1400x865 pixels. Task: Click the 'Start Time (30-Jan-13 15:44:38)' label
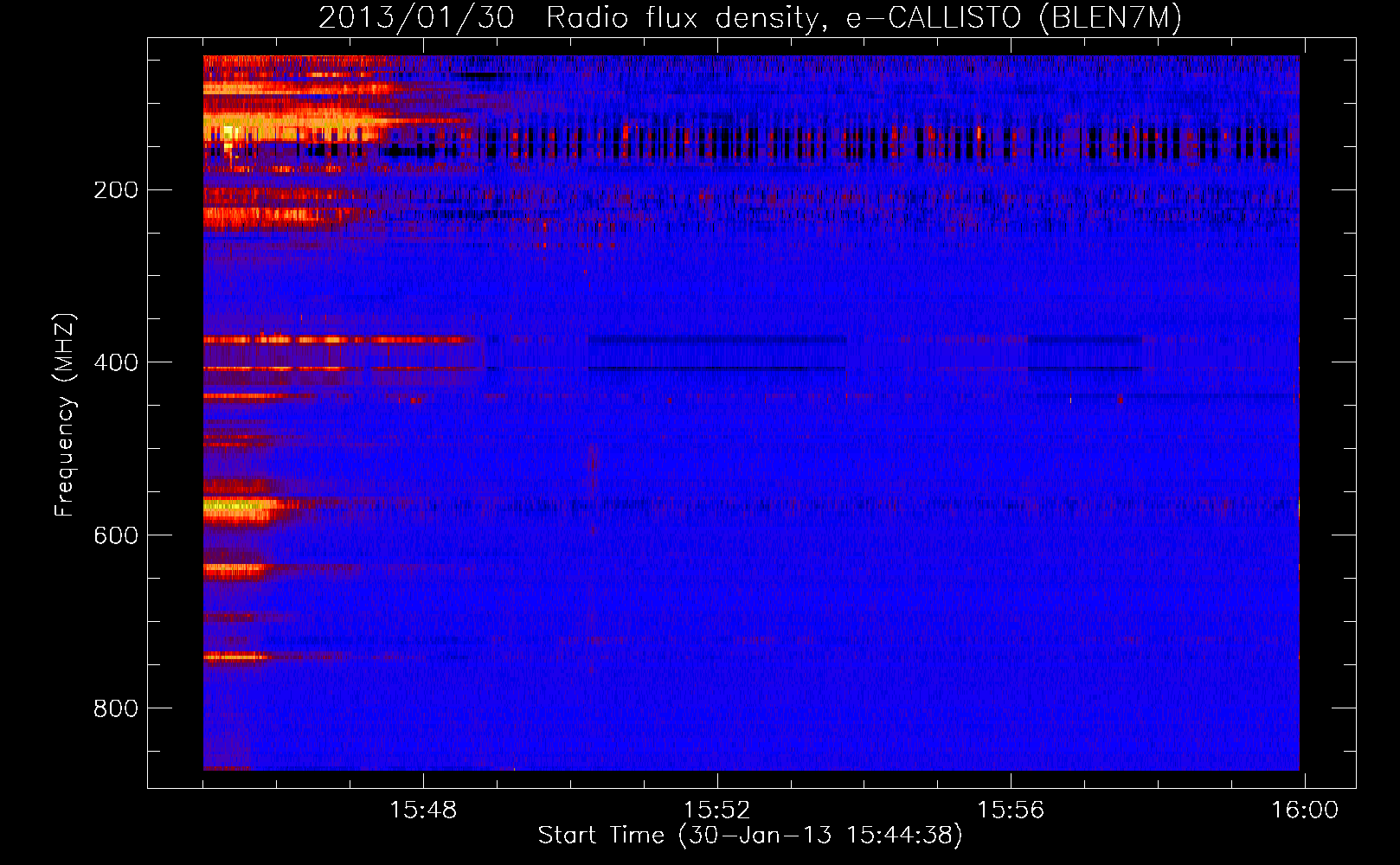click(750, 836)
